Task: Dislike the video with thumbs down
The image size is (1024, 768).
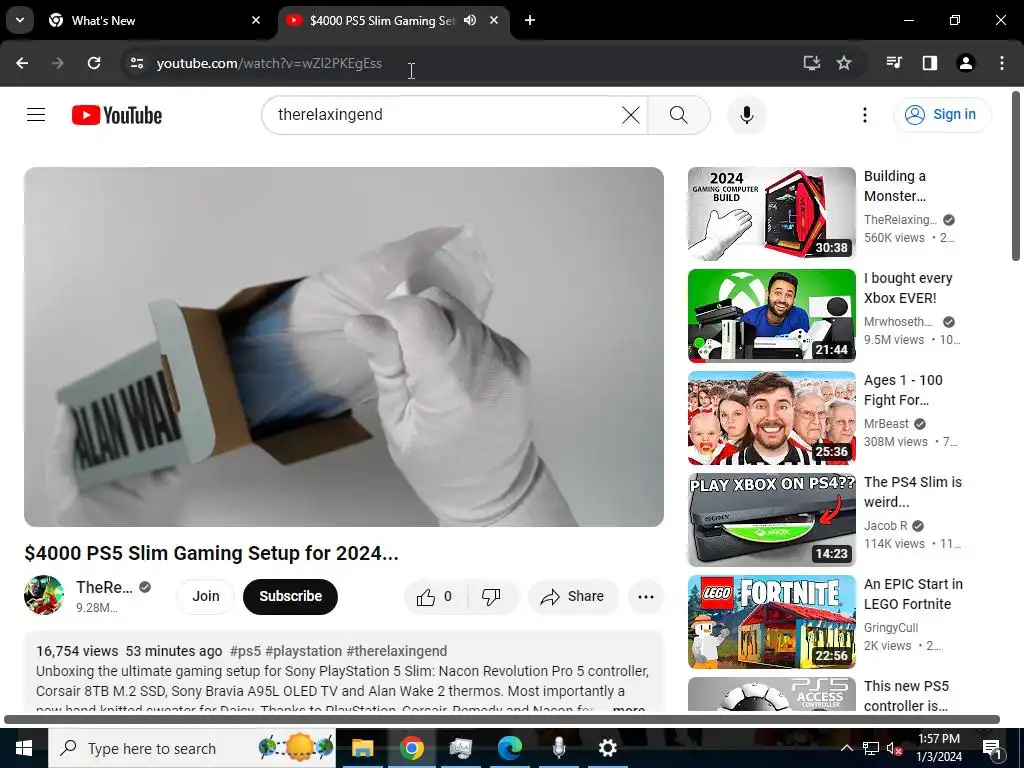Action: coord(491,596)
